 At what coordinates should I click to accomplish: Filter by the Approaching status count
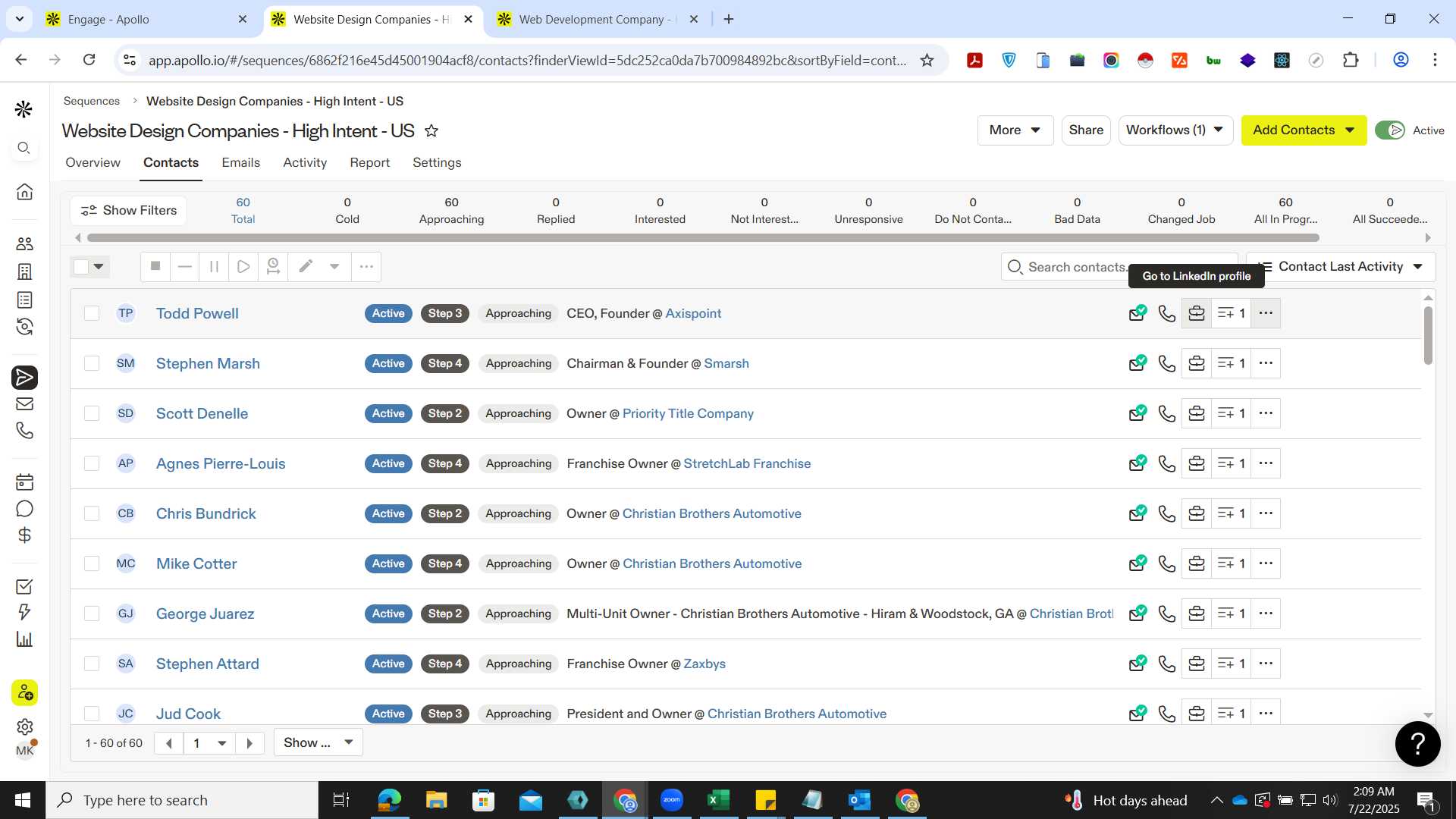click(x=451, y=210)
